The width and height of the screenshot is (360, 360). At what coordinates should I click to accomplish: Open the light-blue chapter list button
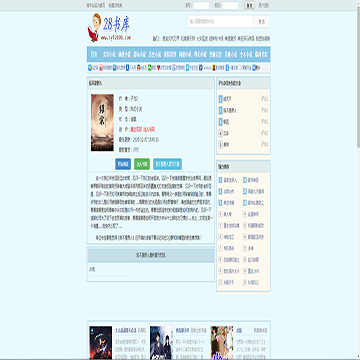(x=167, y=164)
